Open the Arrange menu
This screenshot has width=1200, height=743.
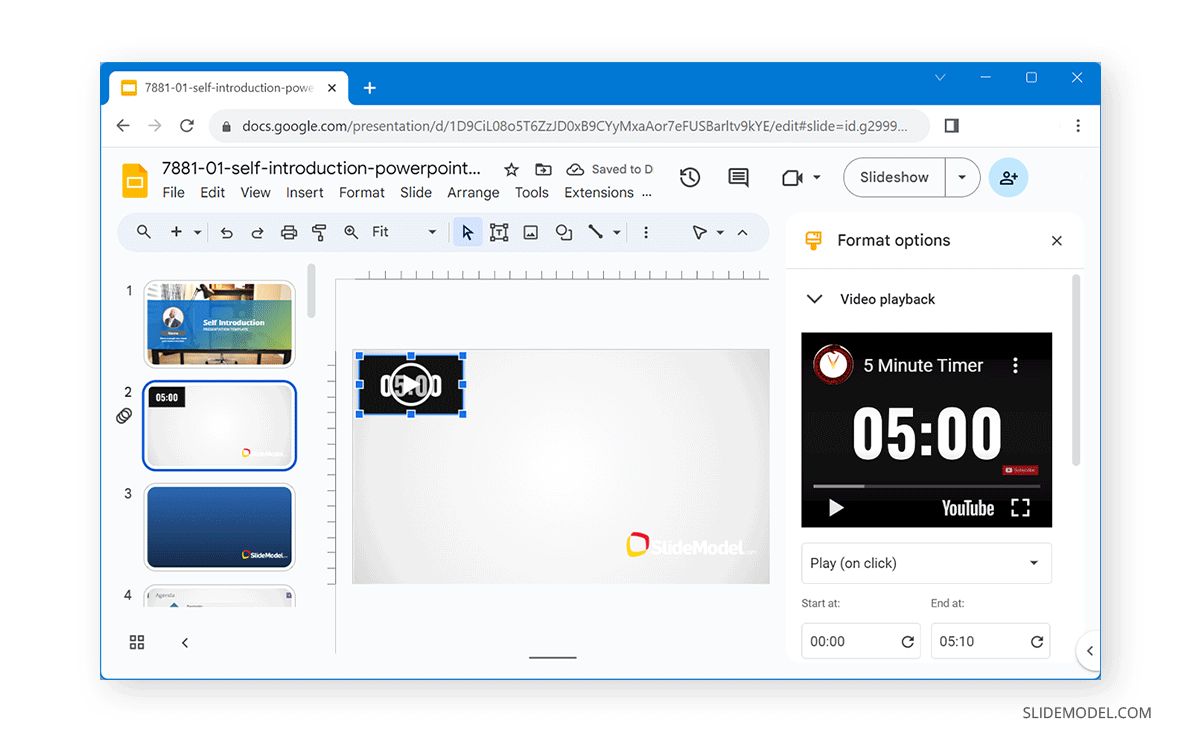473,193
